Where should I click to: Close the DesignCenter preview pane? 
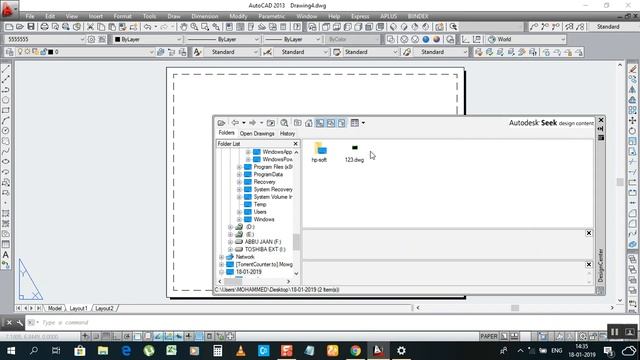(x=589, y=233)
